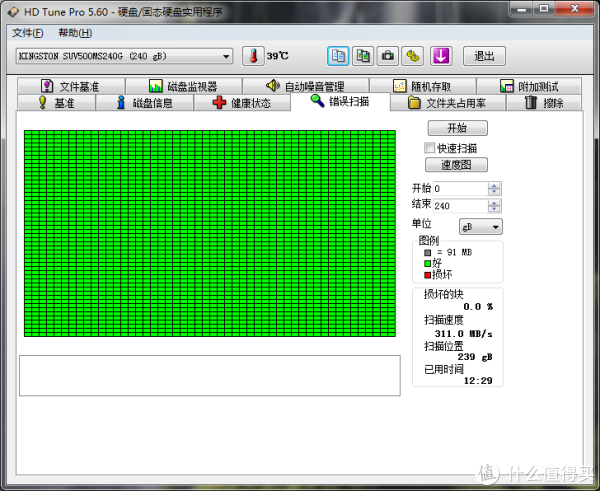This screenshot has width=600, height=491.
Task: Open the 单位 unit dropdown
Action: pos(481,227)
